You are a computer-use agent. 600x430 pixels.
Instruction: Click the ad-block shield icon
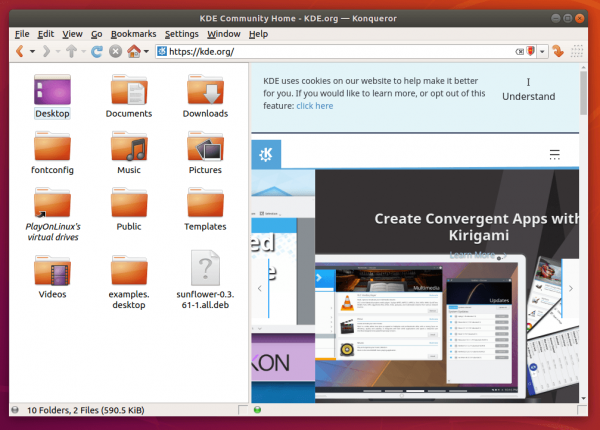530,51
